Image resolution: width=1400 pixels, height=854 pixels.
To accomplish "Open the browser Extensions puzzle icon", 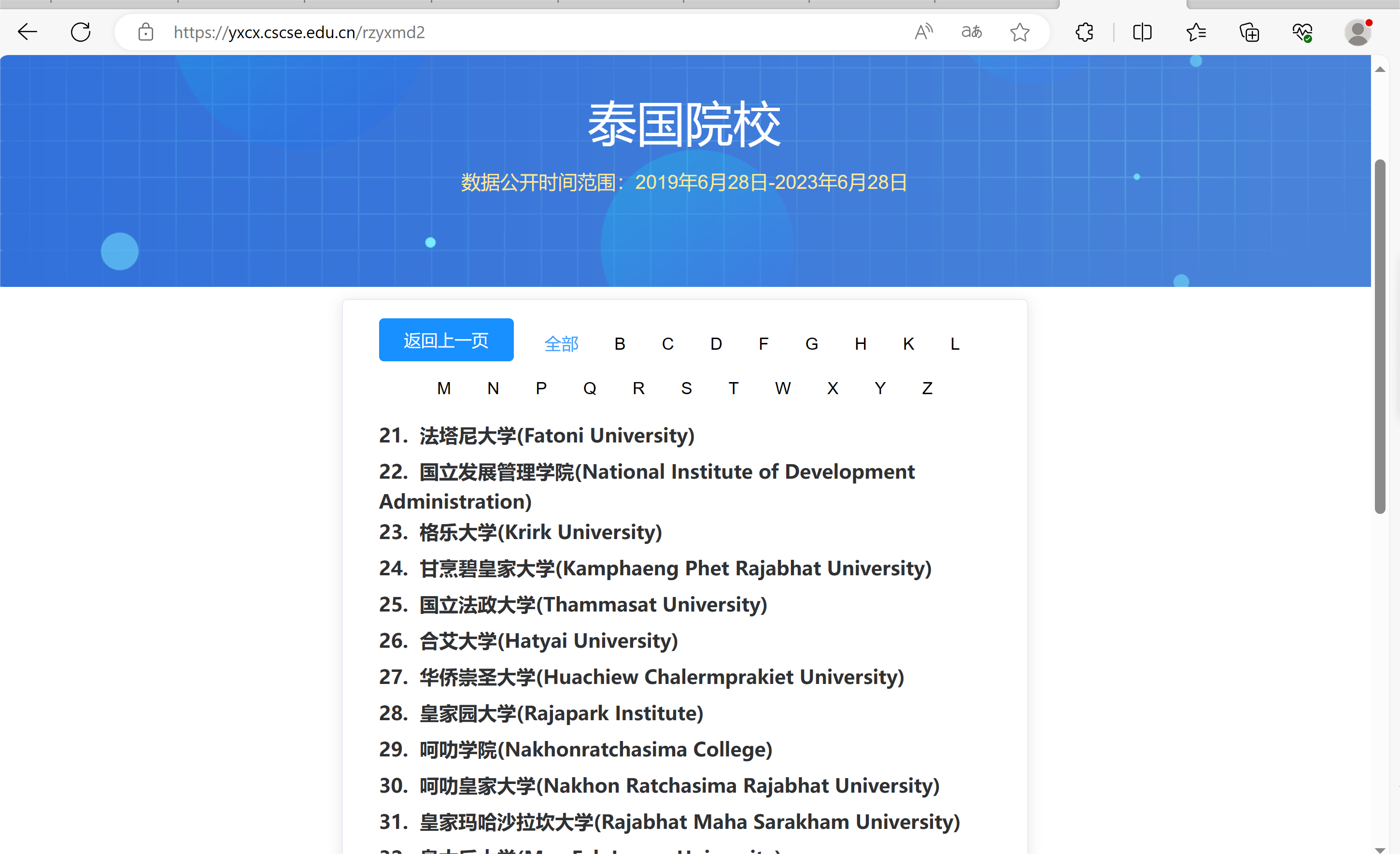I will (1085, 32).
